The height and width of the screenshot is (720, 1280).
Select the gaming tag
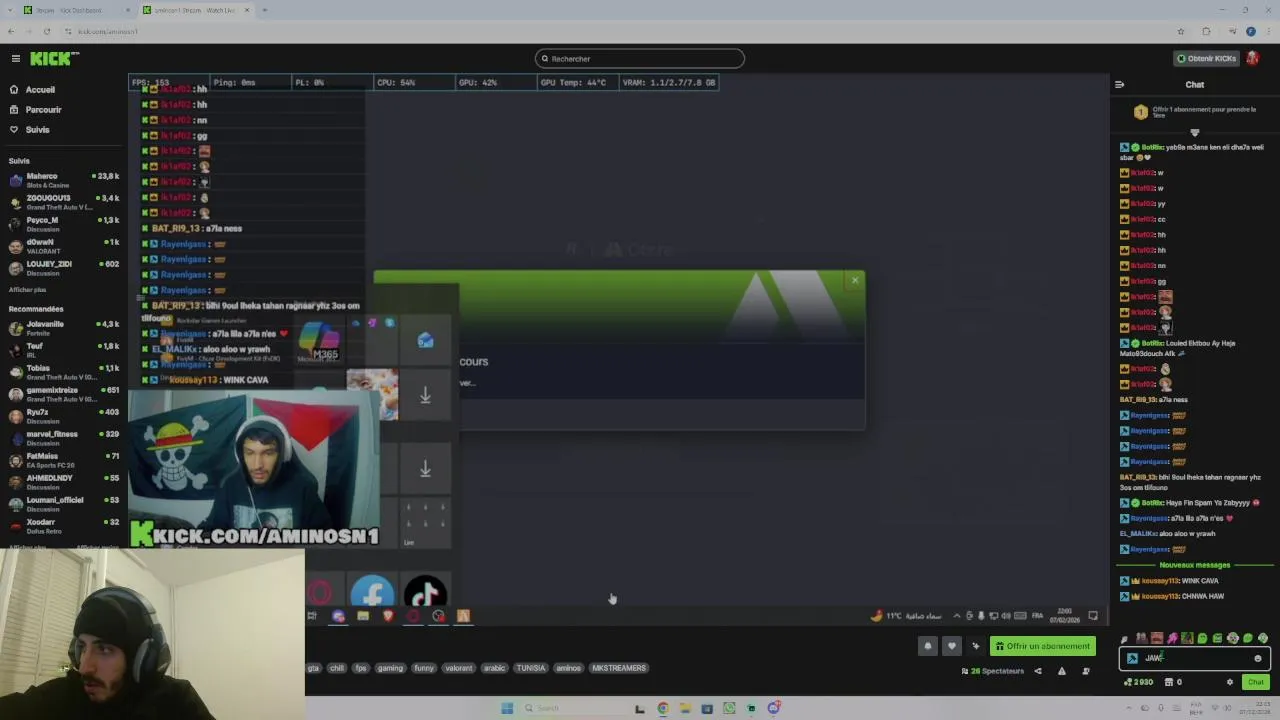[390, 668]
